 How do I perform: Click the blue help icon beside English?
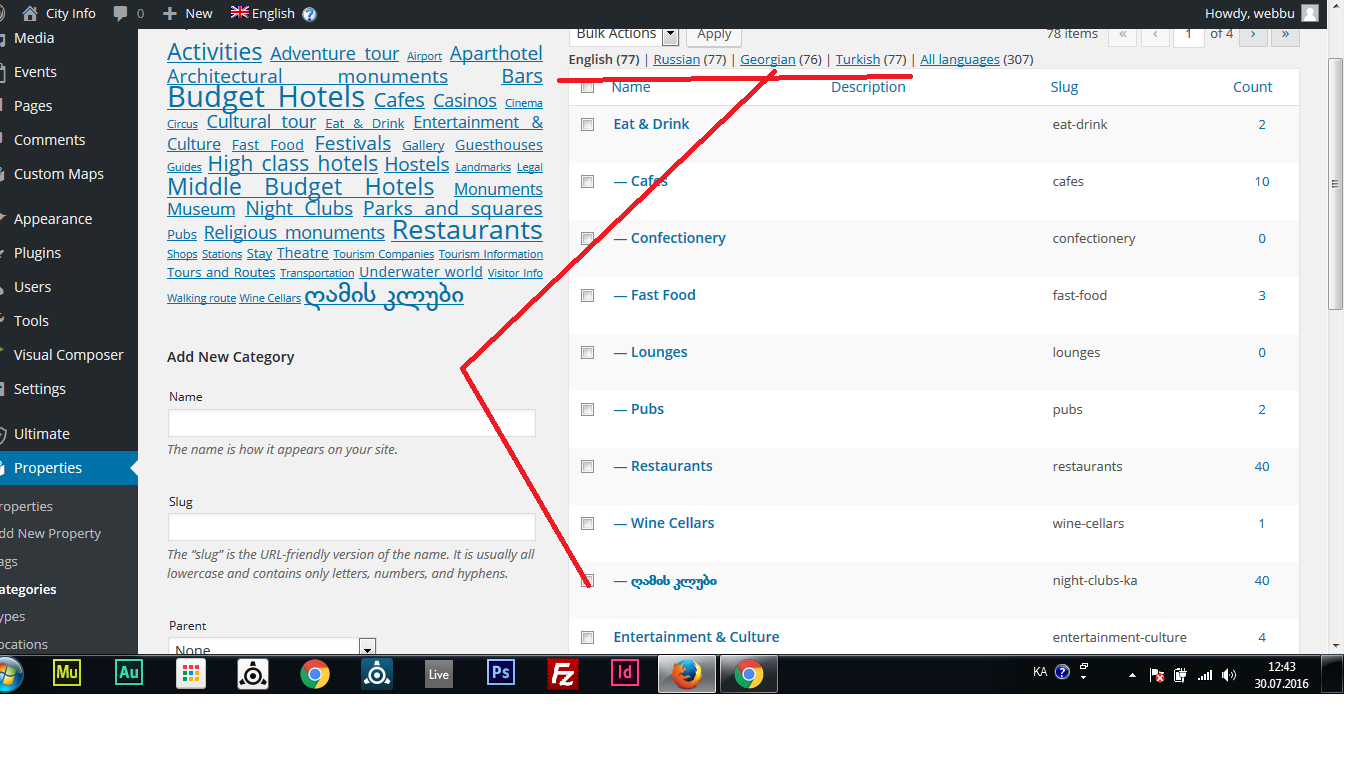pyautogui.click(x=309, y=14)
